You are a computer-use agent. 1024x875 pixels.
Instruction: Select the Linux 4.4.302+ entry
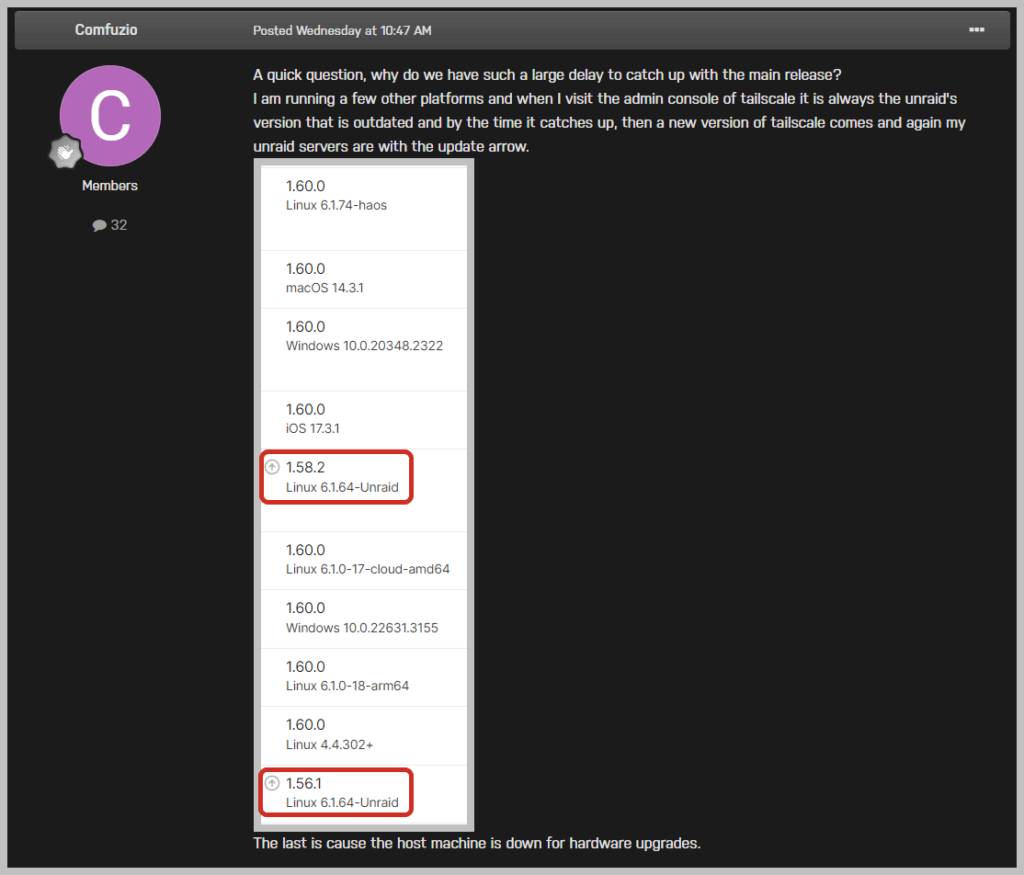pos(364,735)
